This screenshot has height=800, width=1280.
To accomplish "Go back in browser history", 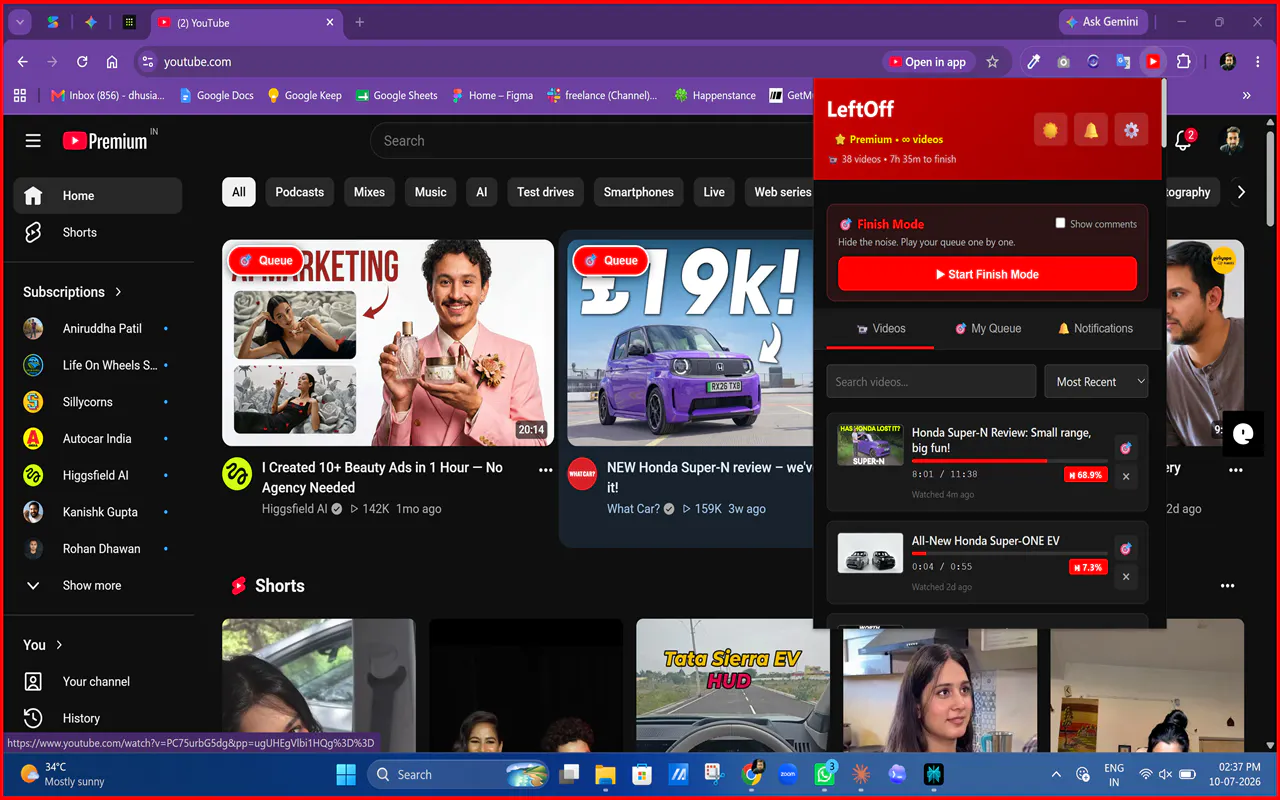I will [23, 62].
